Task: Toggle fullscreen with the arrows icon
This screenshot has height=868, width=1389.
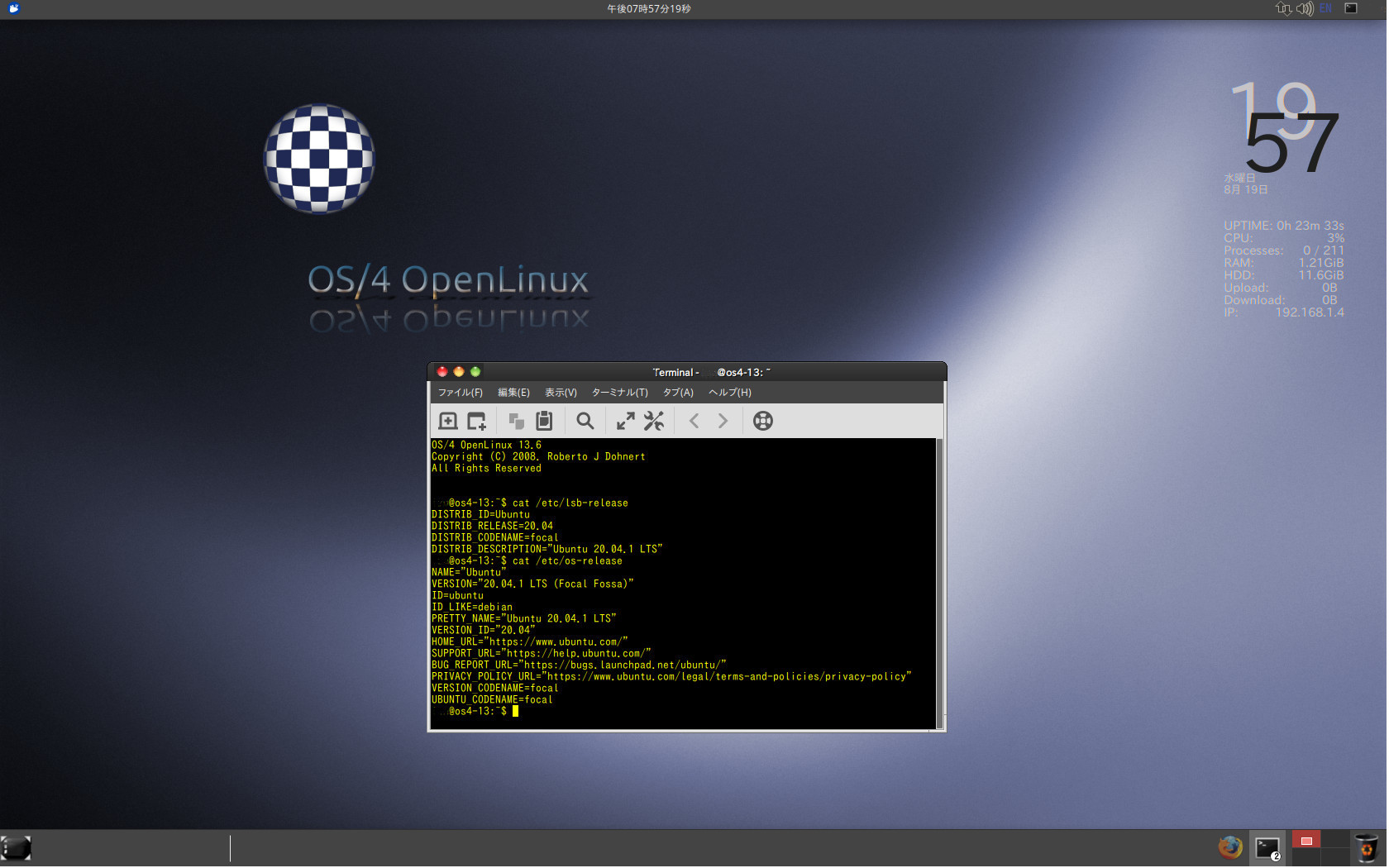Action: tap(626, 422)
